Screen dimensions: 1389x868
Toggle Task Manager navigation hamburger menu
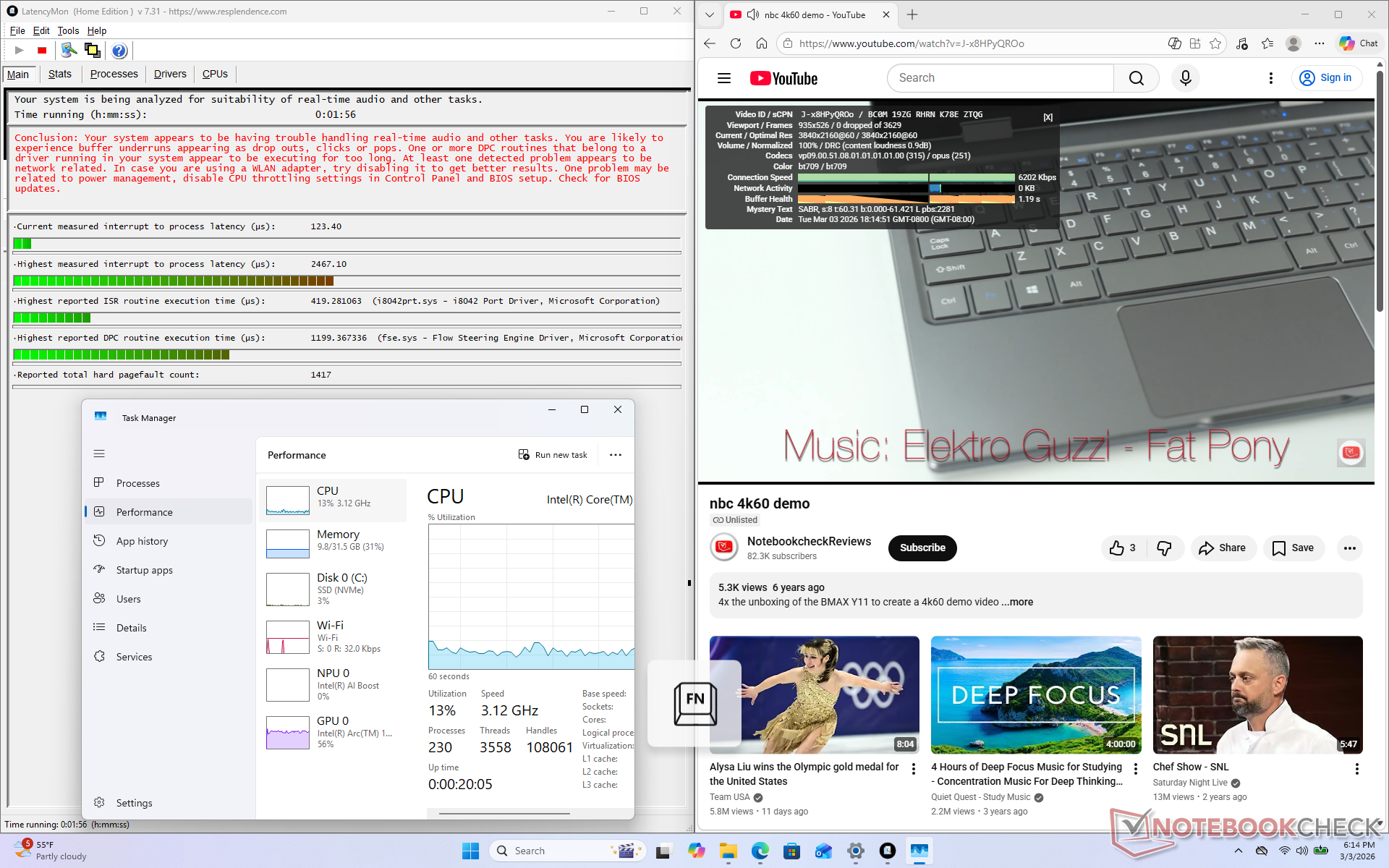coord(99,454)
